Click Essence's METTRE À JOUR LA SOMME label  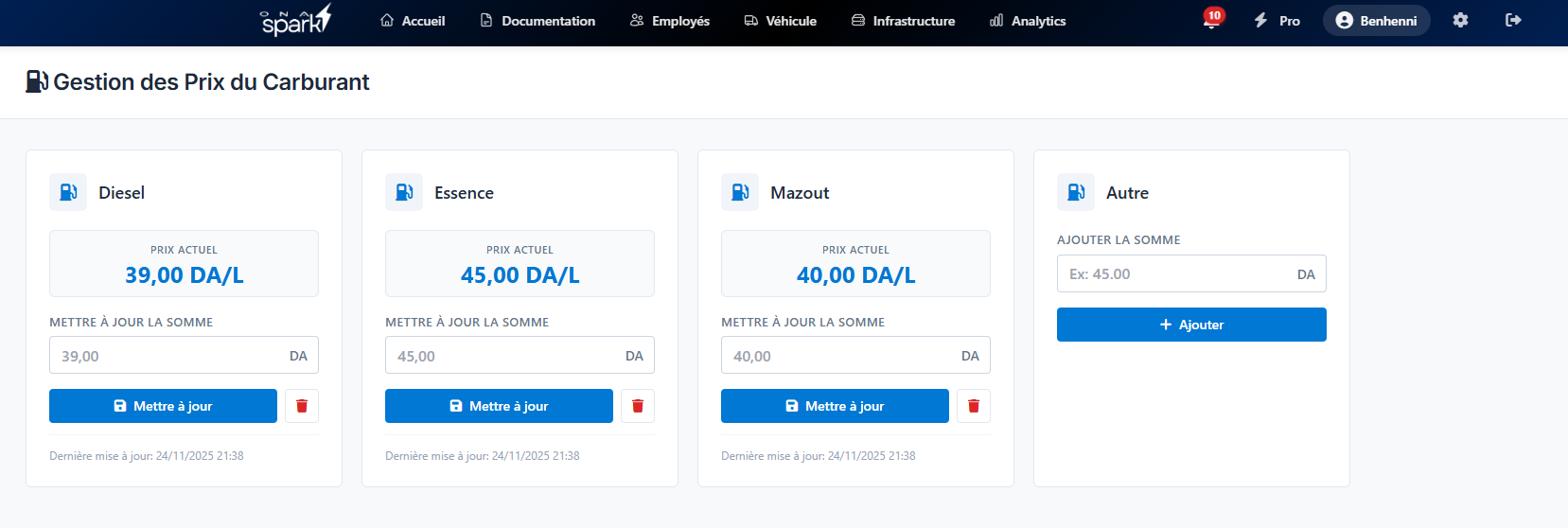pyautogui.click(x=467, y=323)
